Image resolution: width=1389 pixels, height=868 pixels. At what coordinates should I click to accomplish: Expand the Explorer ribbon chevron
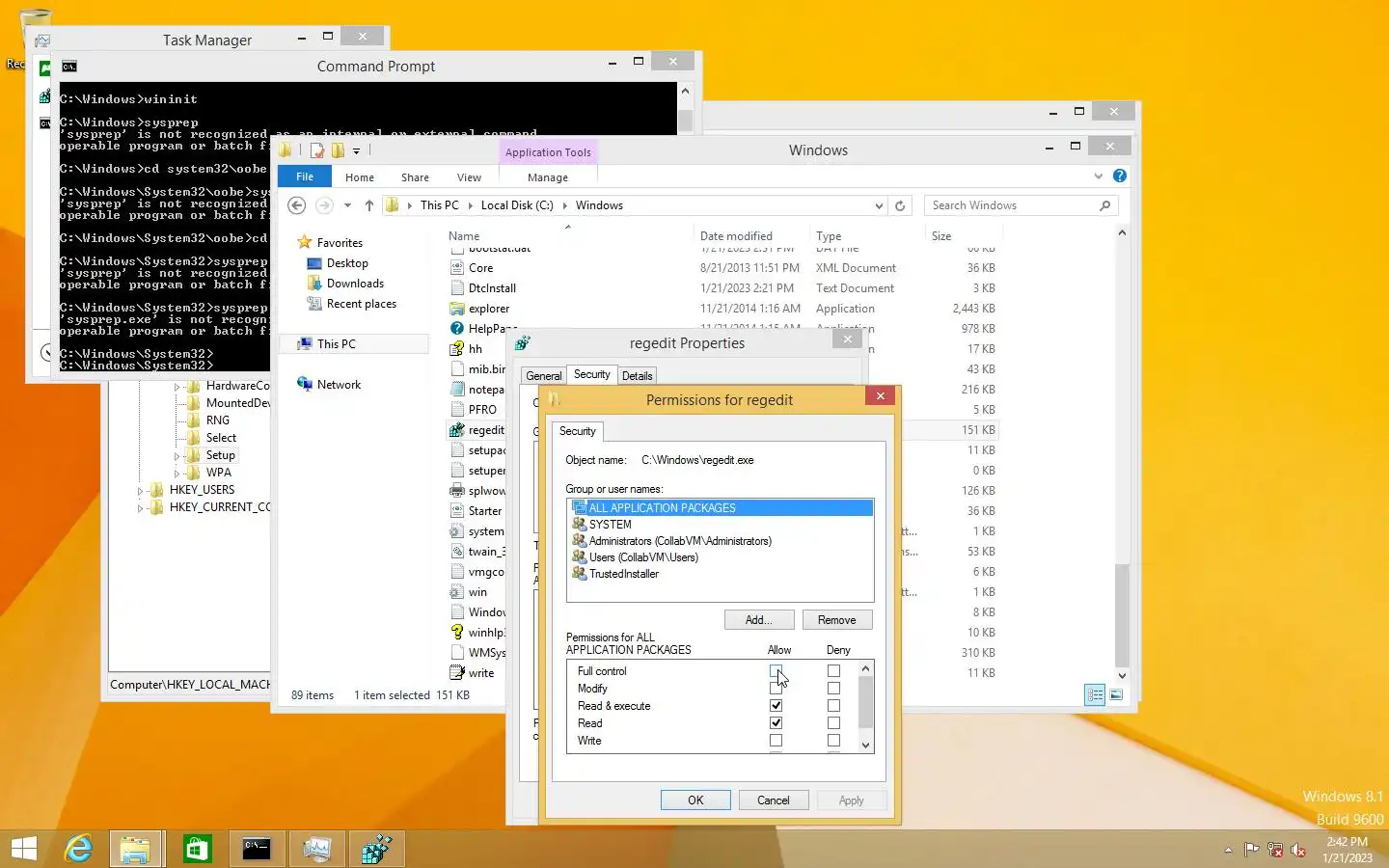(1098, 176)
